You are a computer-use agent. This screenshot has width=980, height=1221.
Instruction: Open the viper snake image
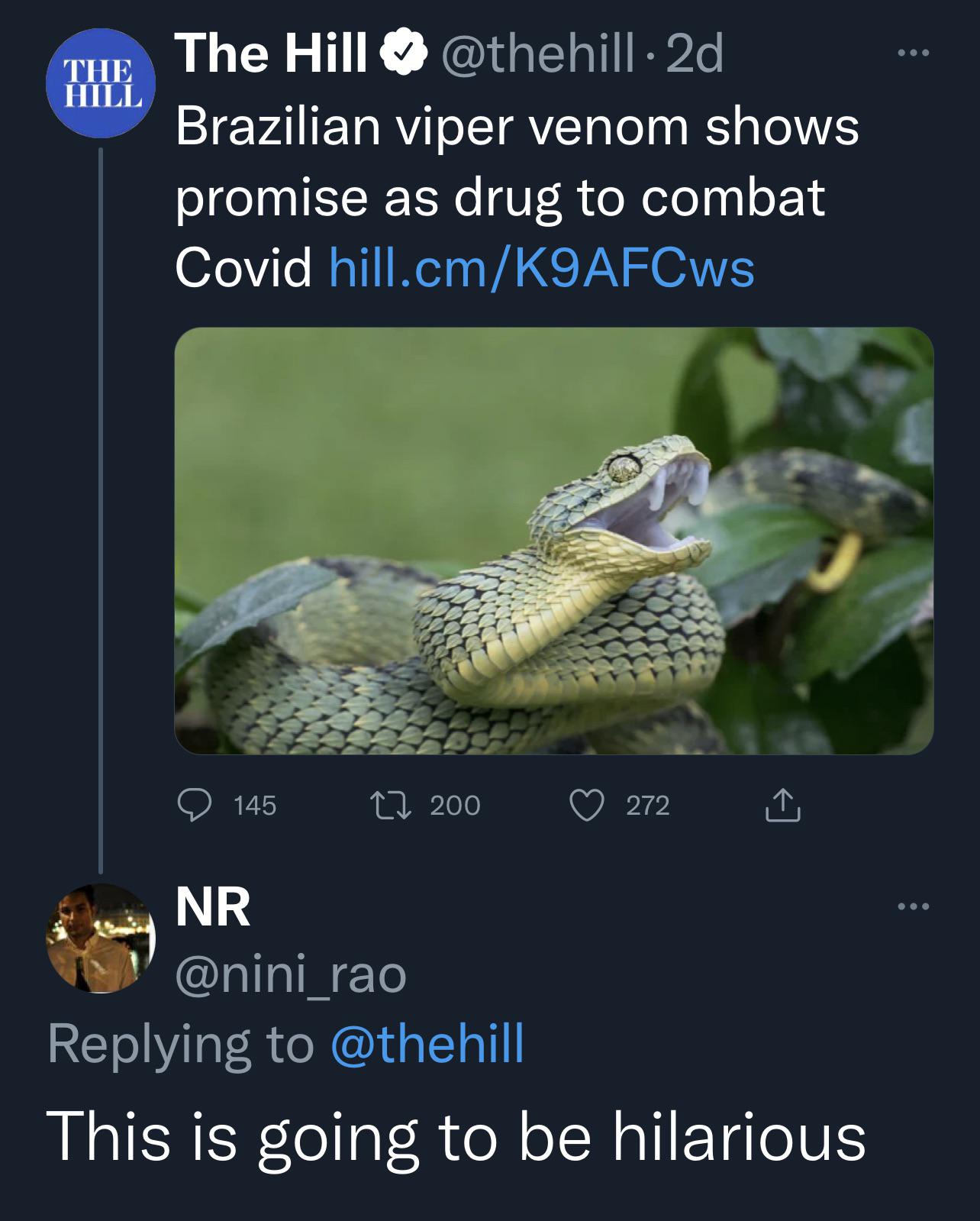click(554, 541)
